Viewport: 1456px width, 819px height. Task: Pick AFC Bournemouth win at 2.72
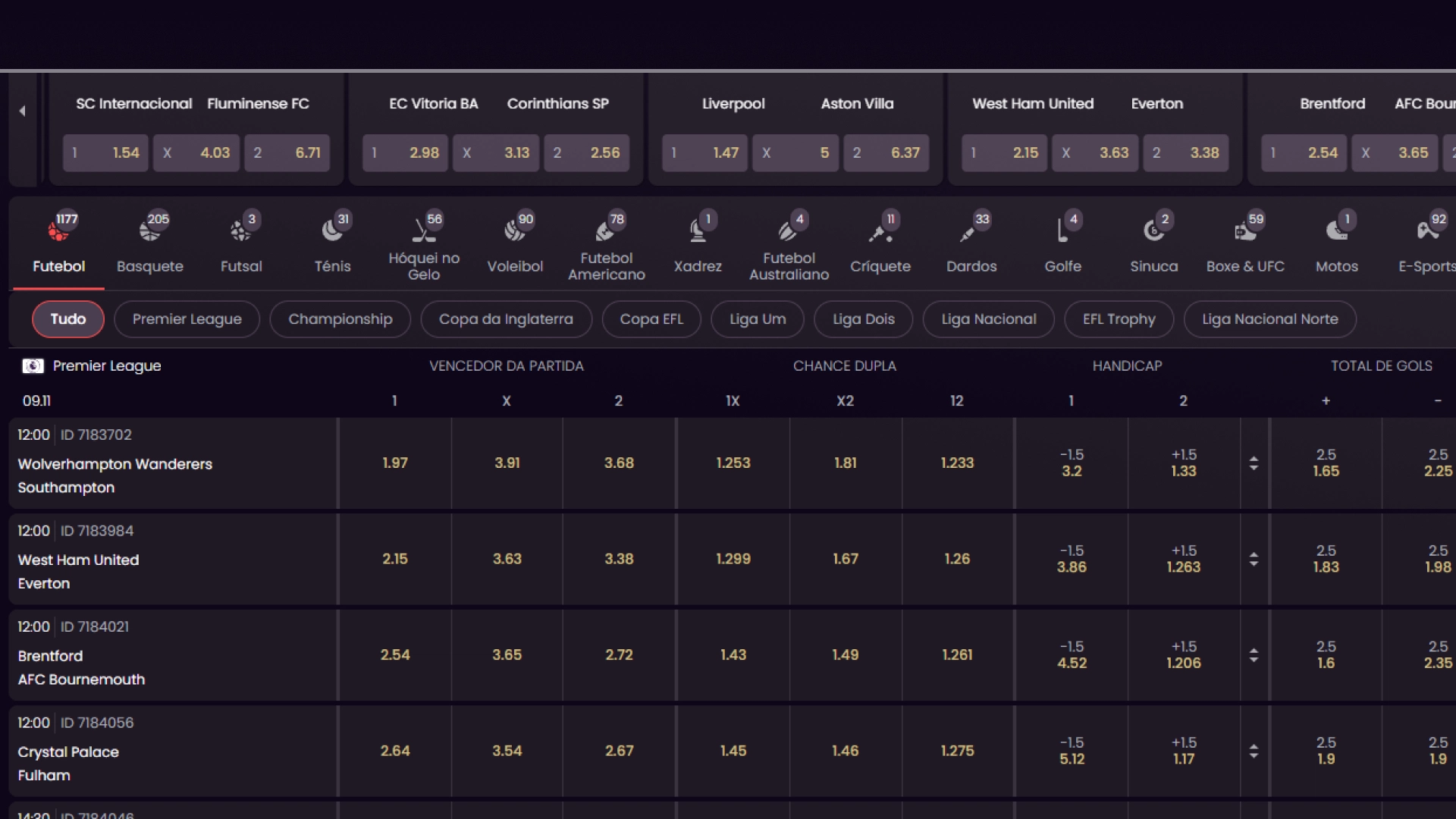click(619, 655)
